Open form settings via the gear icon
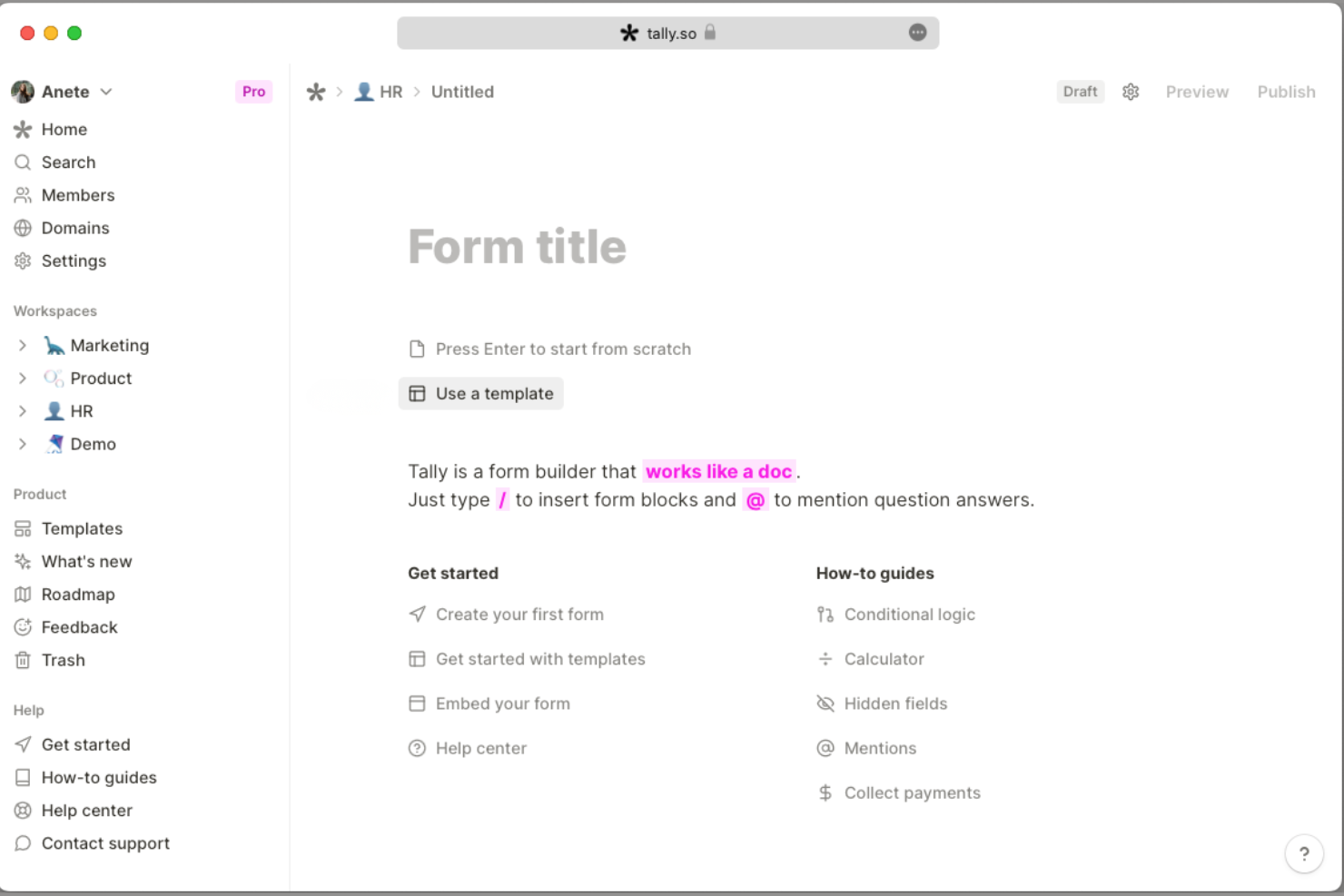This screenshot has height=896, width=1344. coord(1131,92)
